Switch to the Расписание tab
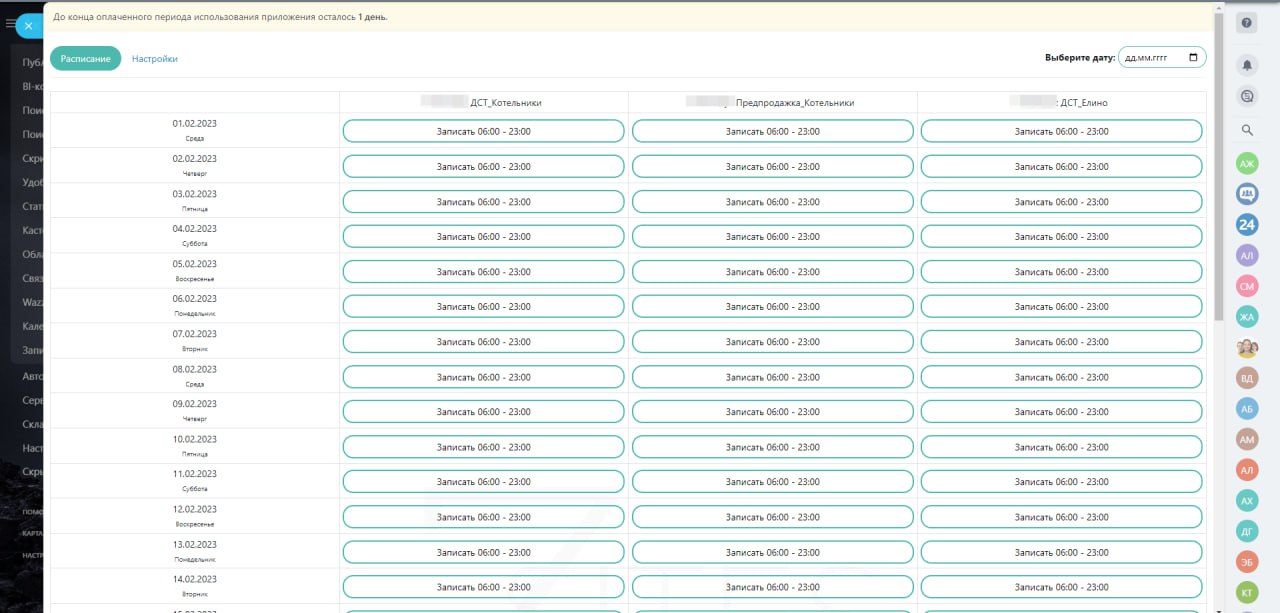1280x613 pixels. pyautogui.click(x=85, y=59)
